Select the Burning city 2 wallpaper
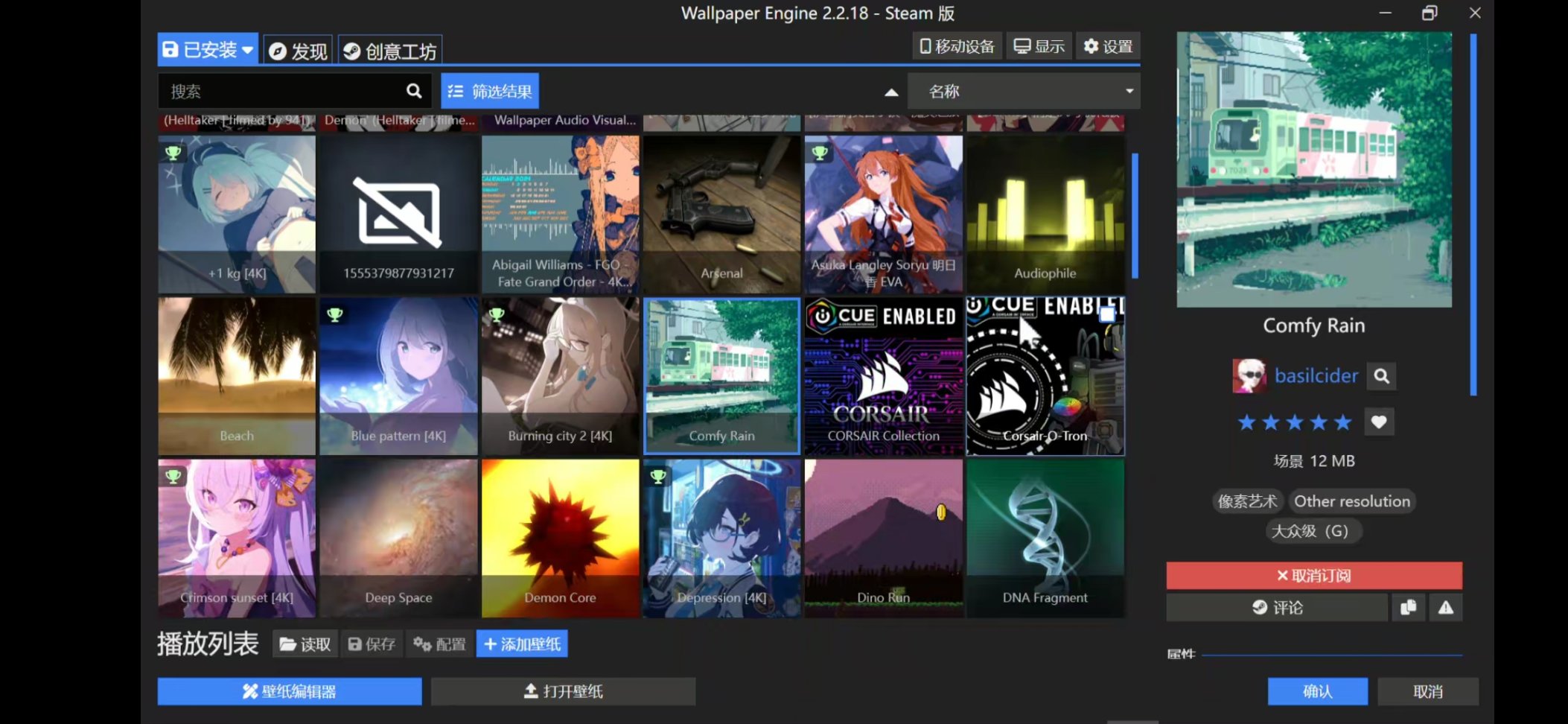Screen dimensions: 1568x724 tap(560, 376)
